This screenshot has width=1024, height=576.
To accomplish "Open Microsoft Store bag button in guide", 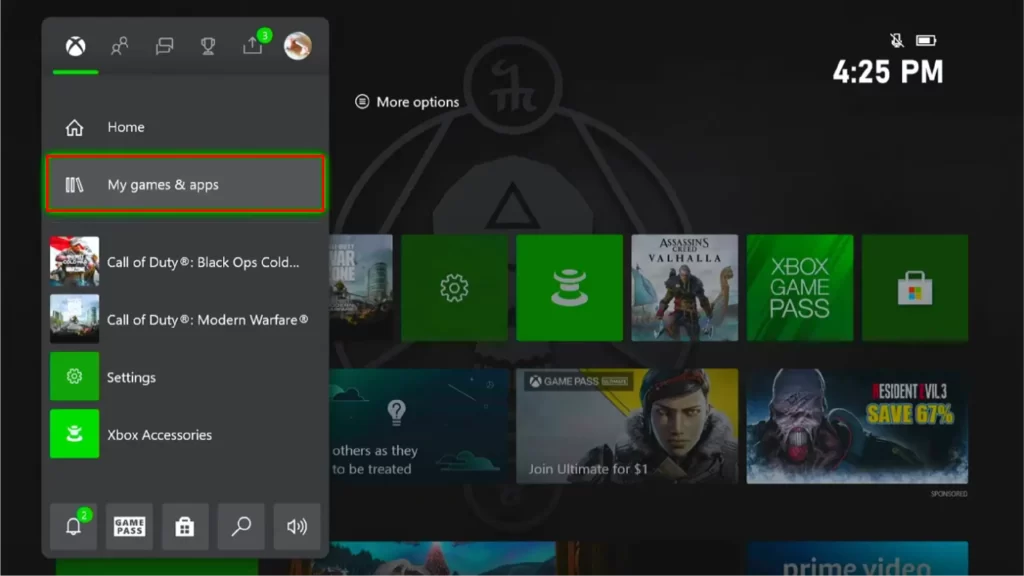I will point(185,526).
